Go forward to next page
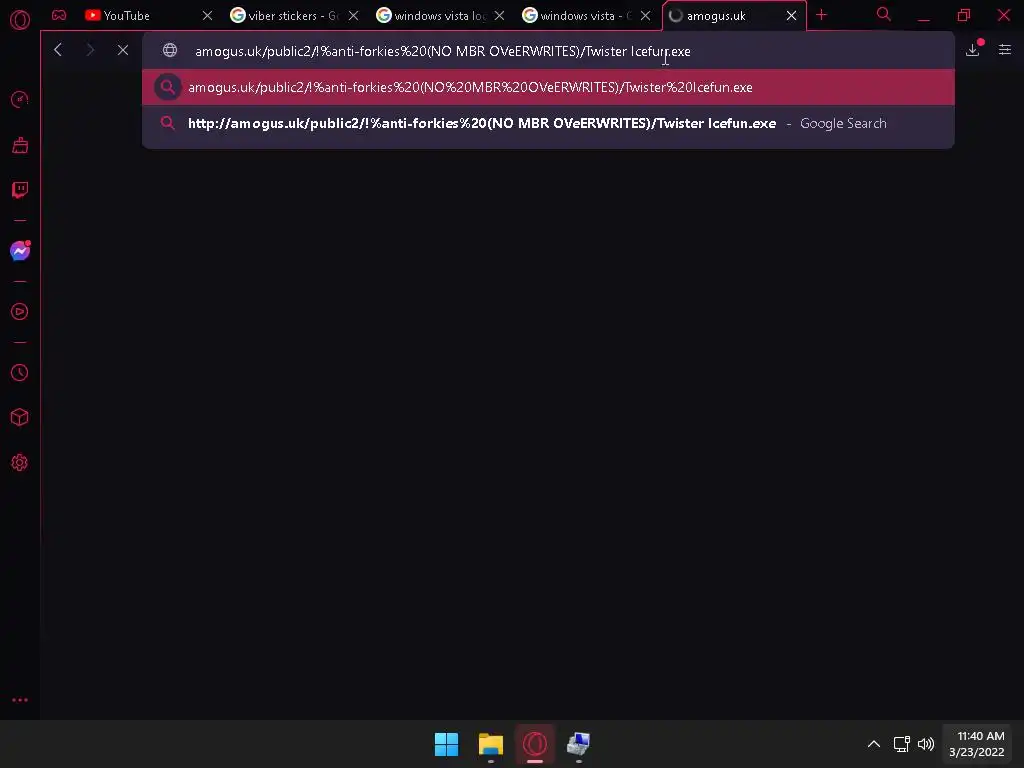This screenshot has height=768, width=1024. tap(90, 50)
